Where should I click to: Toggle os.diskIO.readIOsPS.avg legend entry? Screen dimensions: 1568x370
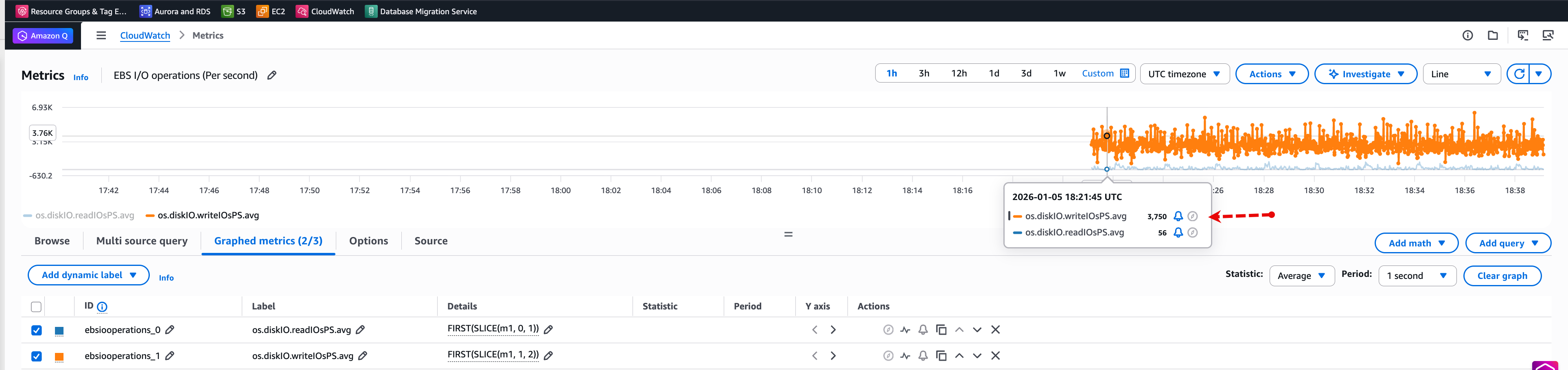click(79, 215)
